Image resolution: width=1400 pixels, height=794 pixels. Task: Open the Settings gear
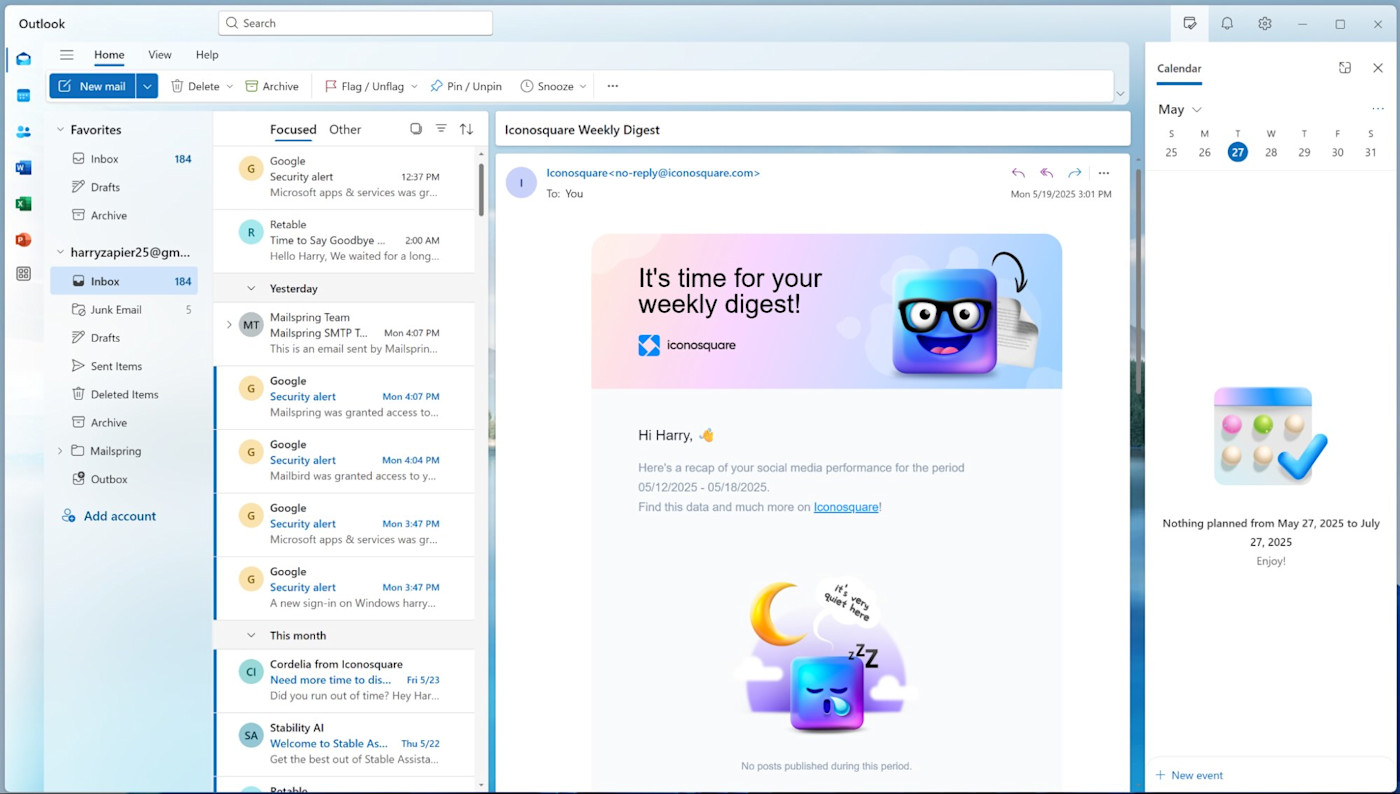point(1265,23)
